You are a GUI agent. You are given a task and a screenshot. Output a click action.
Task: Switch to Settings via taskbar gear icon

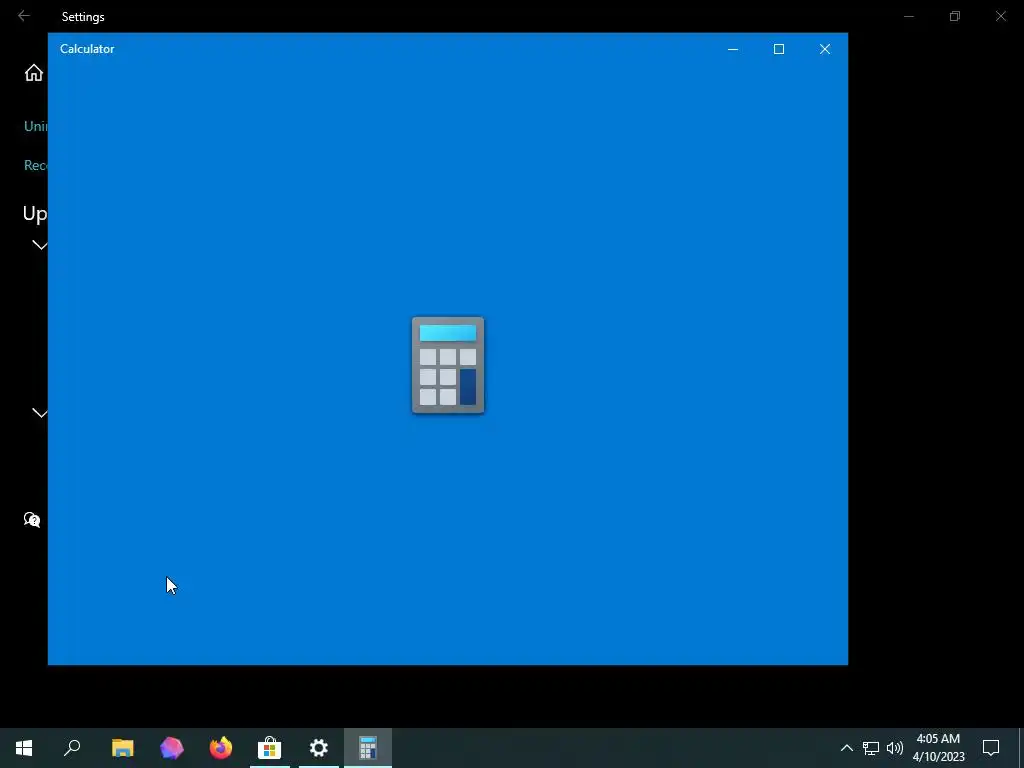click(319, 748)
